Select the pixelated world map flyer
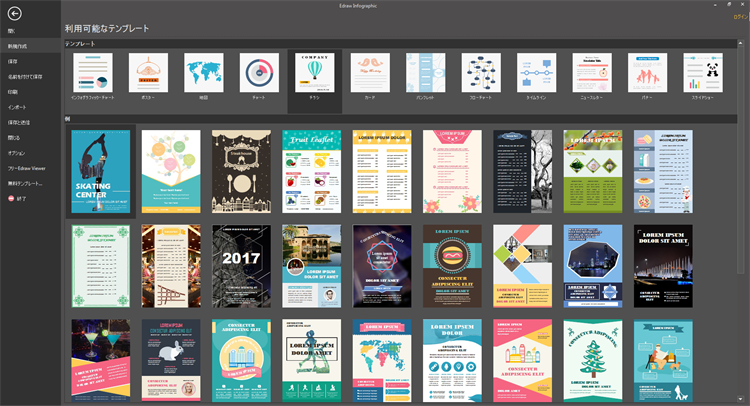Screen dimensions: 750x406 click(x=382, y=361)
